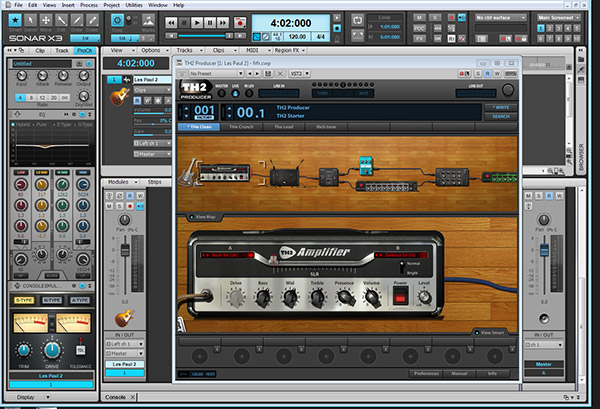Click the SEARCH button in TH2
Screen dimensions: 600x409
pos(501,116)
